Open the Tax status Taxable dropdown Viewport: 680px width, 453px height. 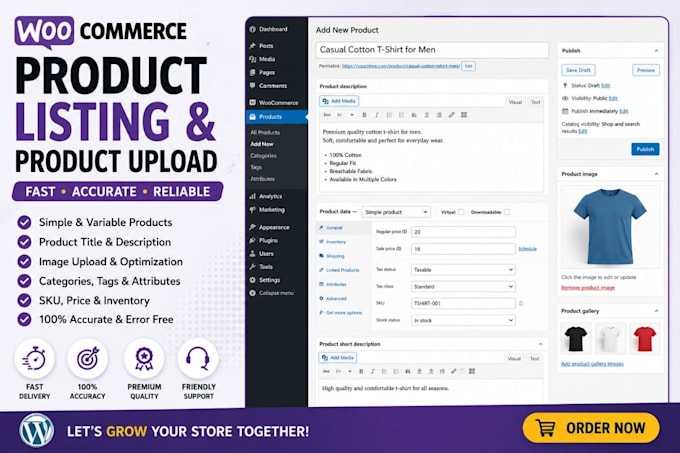pos(463,270)
